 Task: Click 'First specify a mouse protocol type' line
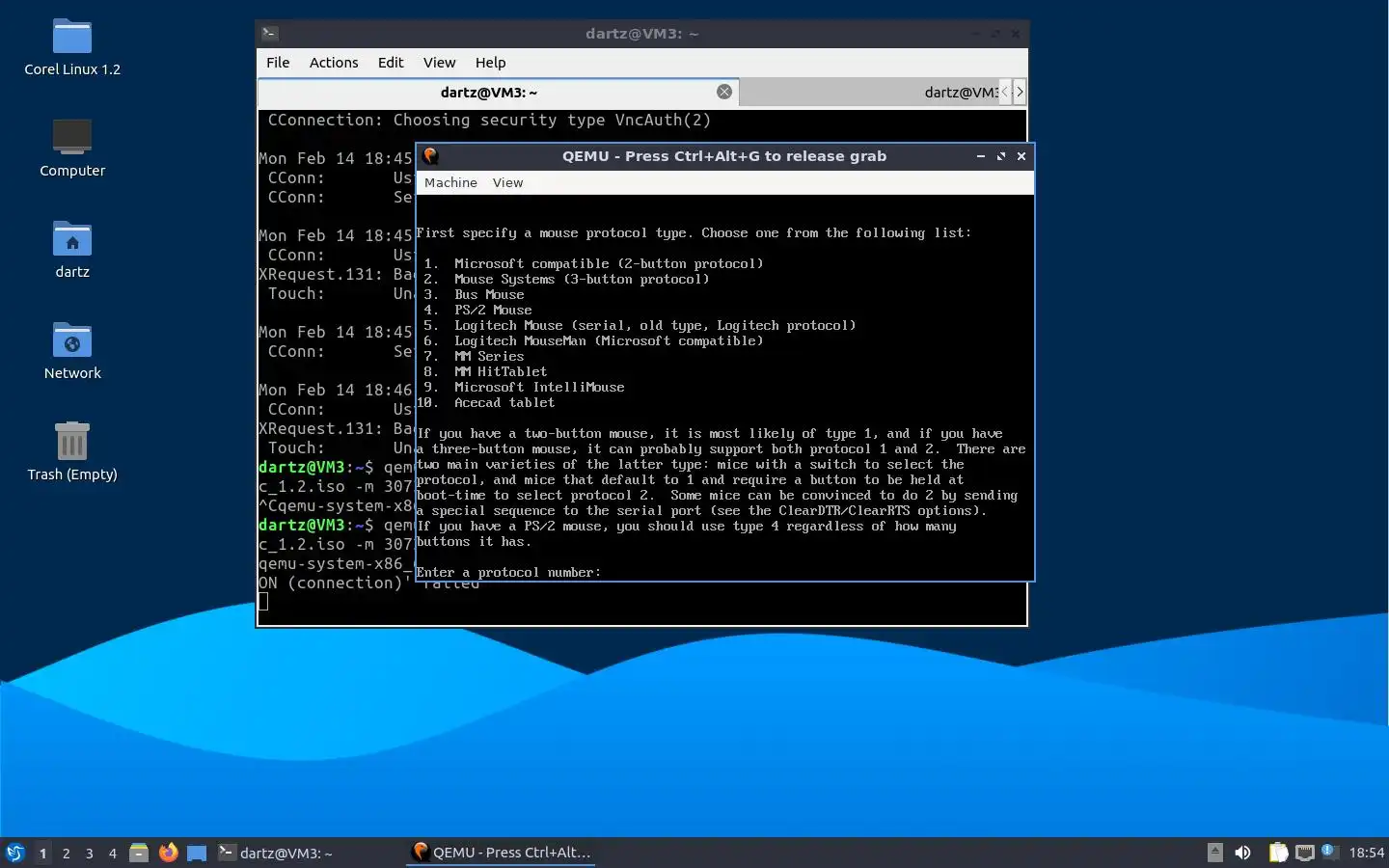coord(694,232)
